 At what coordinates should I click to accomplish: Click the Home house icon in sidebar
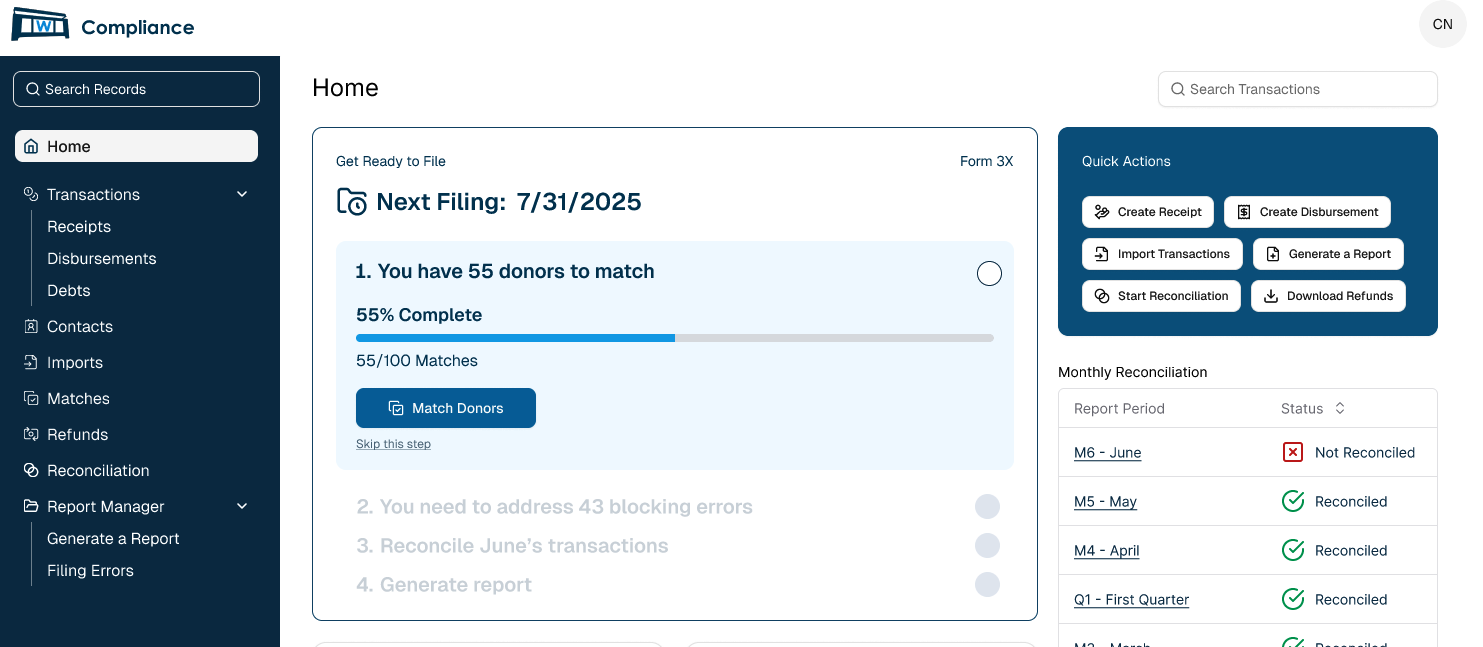click(x=31, y=146)
